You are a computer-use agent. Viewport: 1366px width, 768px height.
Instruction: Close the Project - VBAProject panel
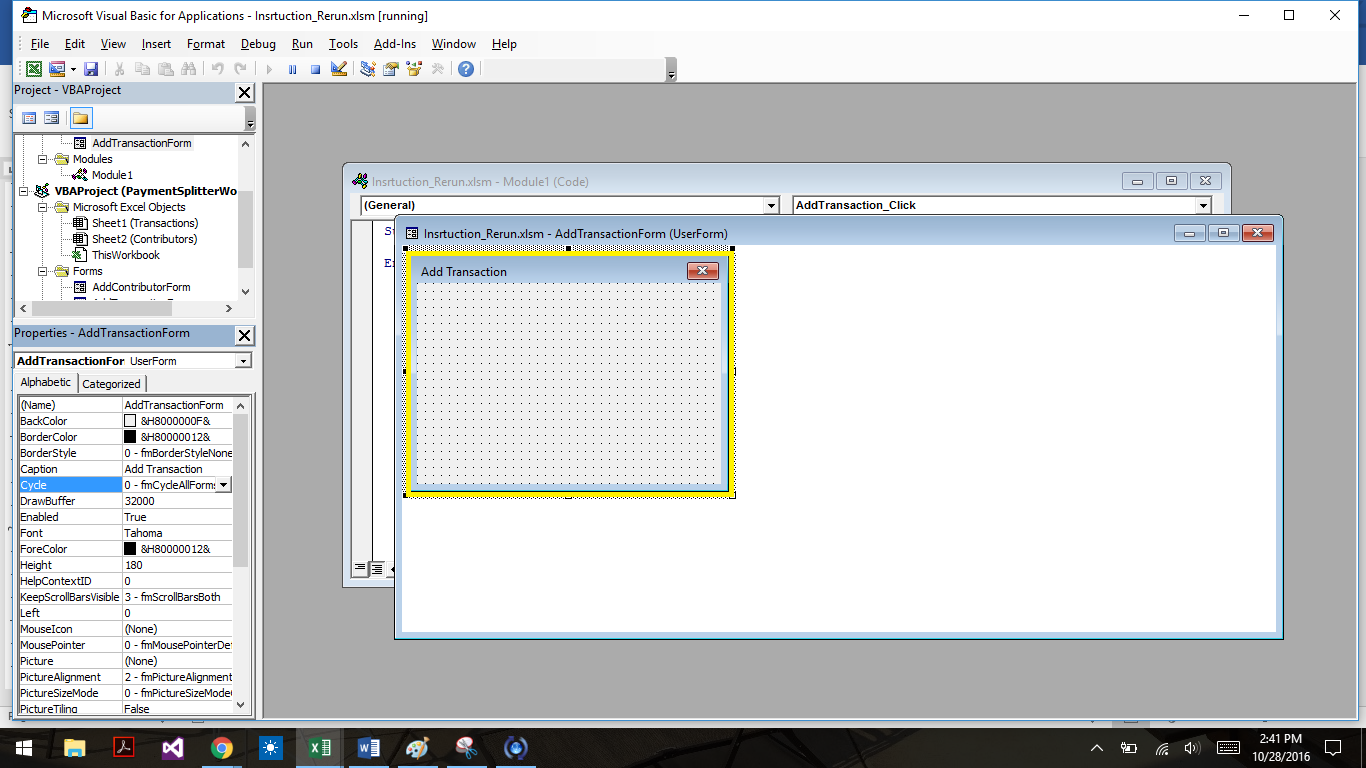(244, 92)
